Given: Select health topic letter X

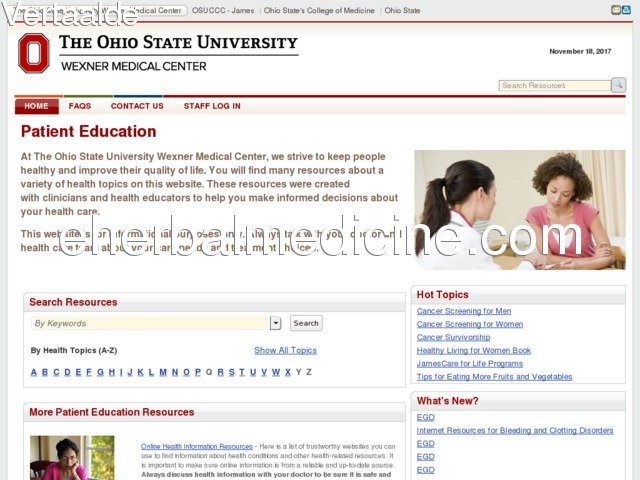Looking at the screenshot, I should tap(288, 372).
